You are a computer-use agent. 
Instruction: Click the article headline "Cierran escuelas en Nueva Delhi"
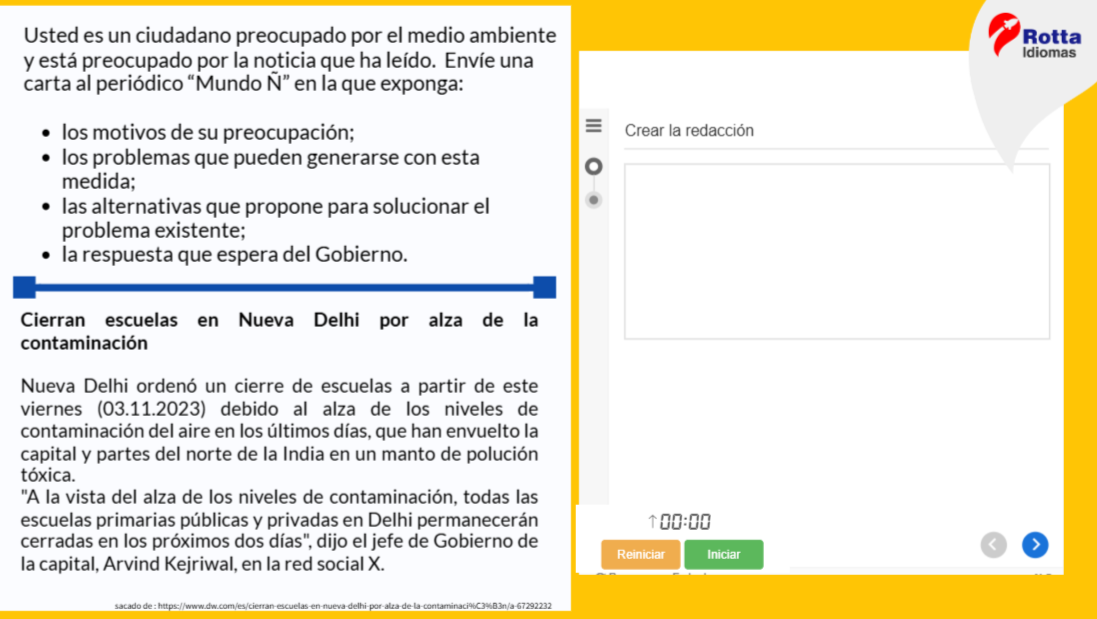(x=279, y=331)
